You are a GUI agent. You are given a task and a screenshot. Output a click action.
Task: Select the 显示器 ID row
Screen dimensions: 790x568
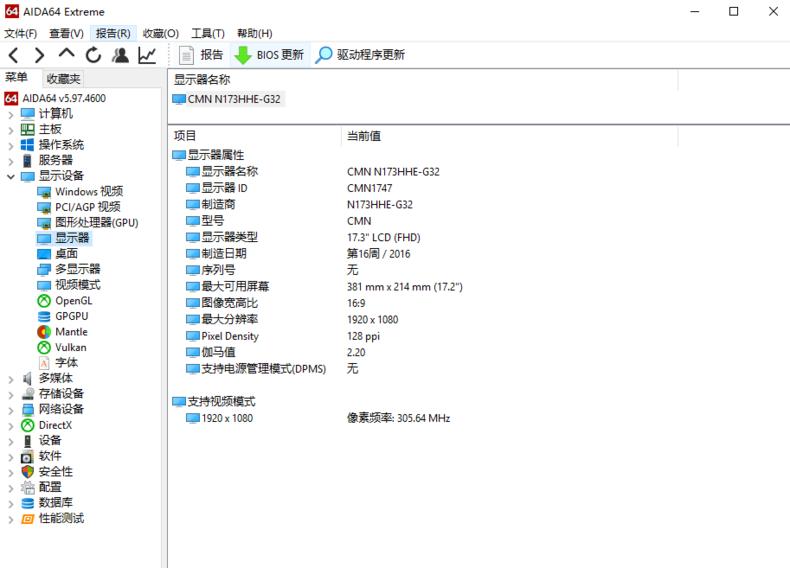point(289,188)
